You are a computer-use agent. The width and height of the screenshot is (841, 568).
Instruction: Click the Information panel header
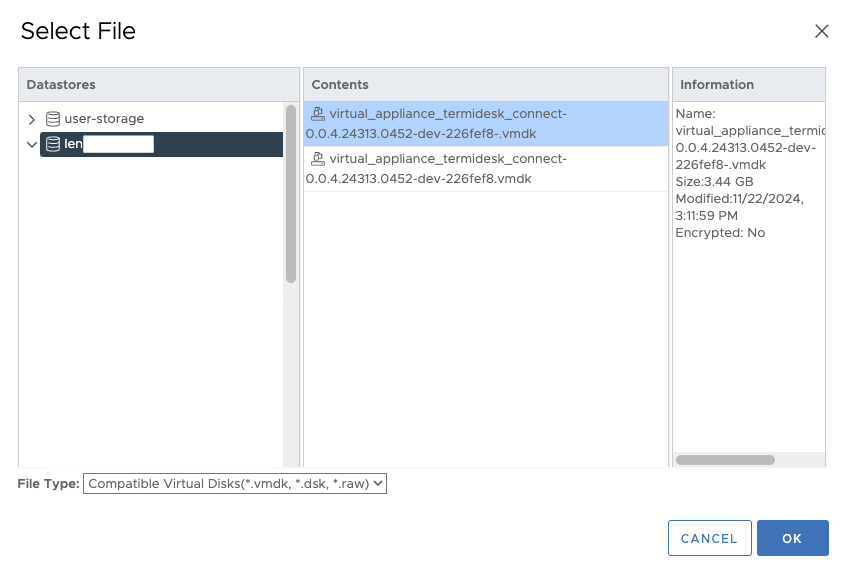[x=749, y=85]
